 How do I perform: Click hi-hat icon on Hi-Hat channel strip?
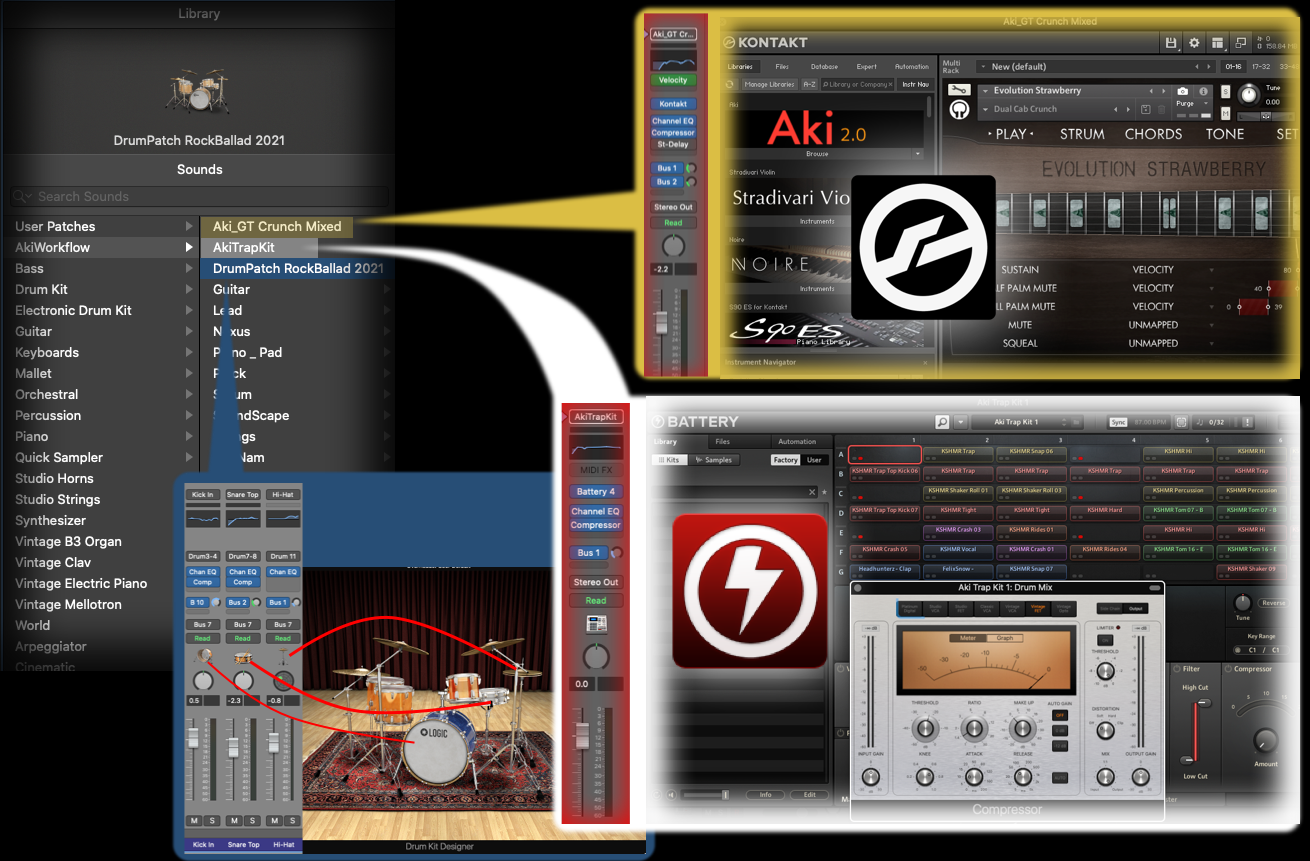point(283,656)
